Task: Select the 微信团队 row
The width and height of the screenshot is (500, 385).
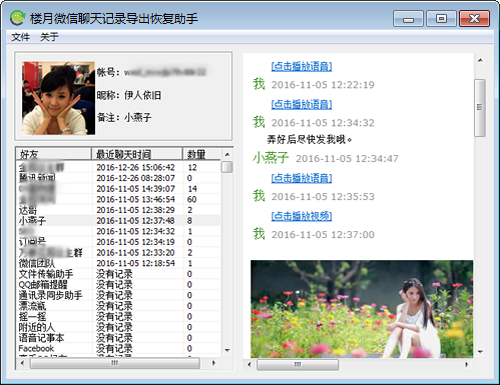Action: pyautogui.click(x=118, y=263)
